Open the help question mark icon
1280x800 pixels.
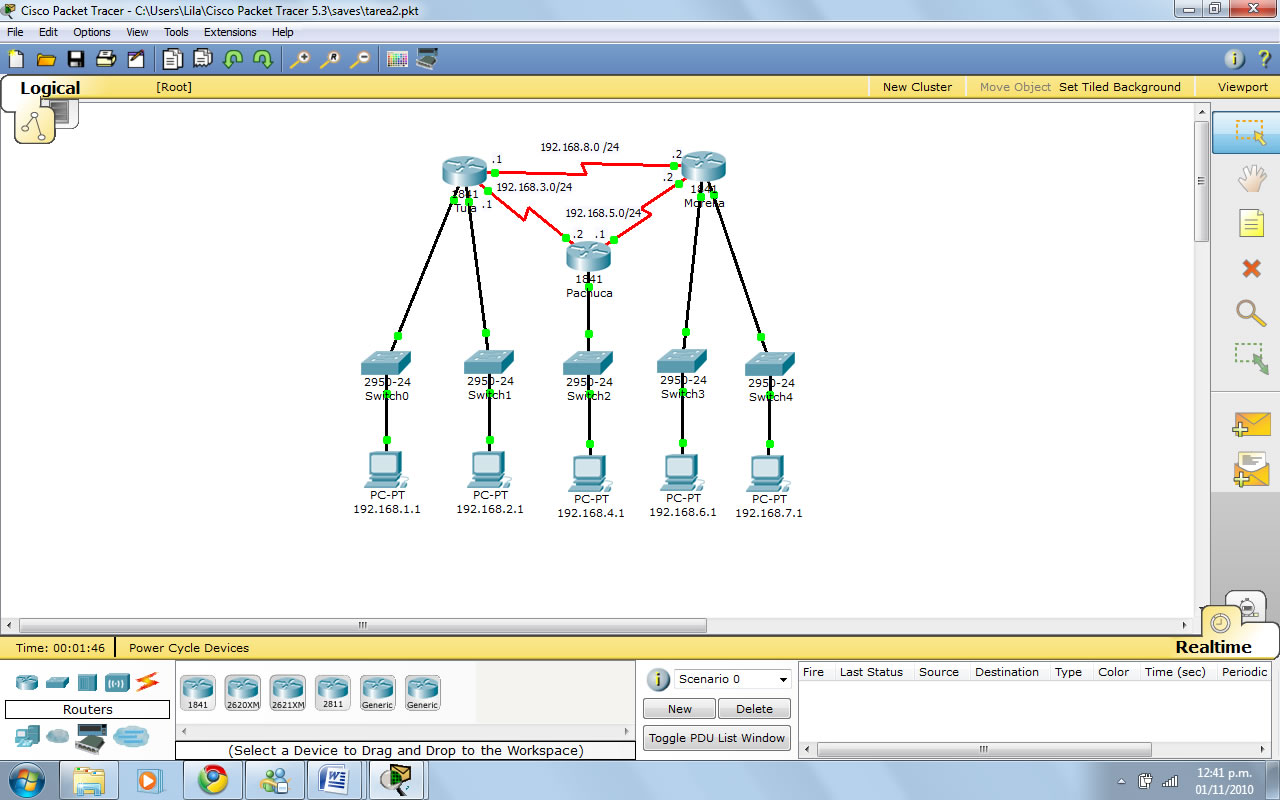pos(1264,59)
